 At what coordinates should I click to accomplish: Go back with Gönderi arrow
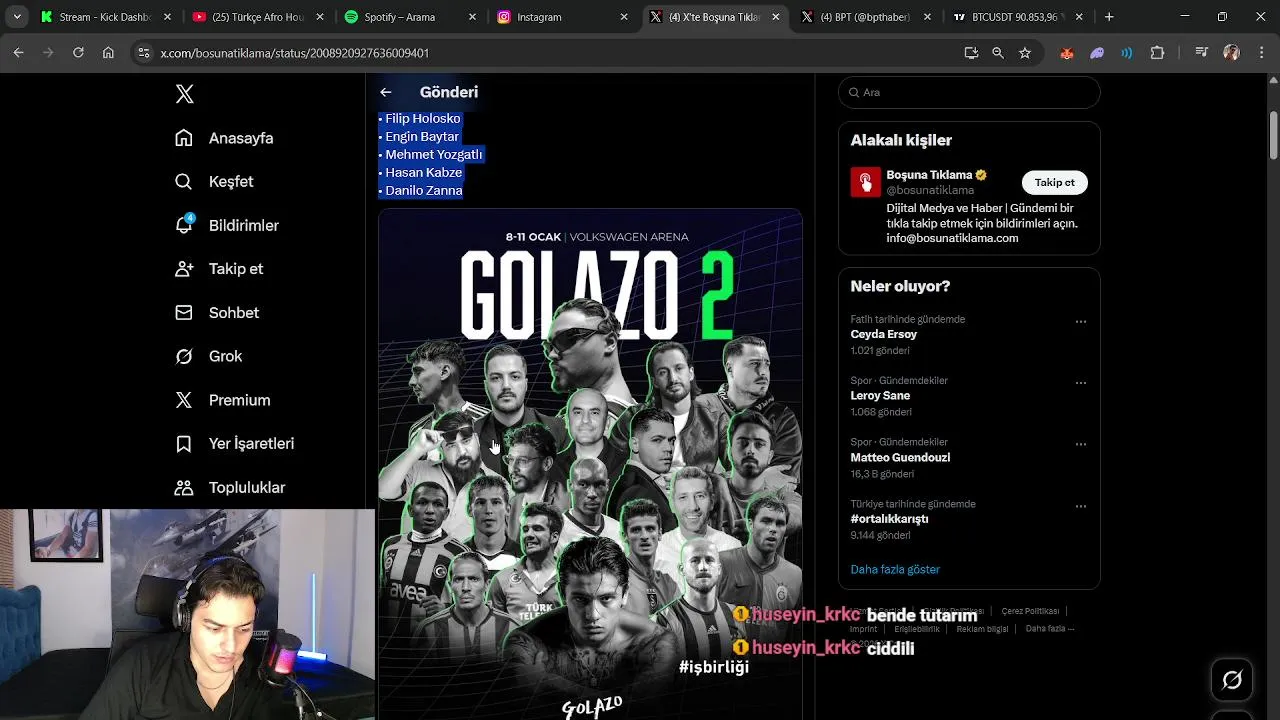click(386, 92)
